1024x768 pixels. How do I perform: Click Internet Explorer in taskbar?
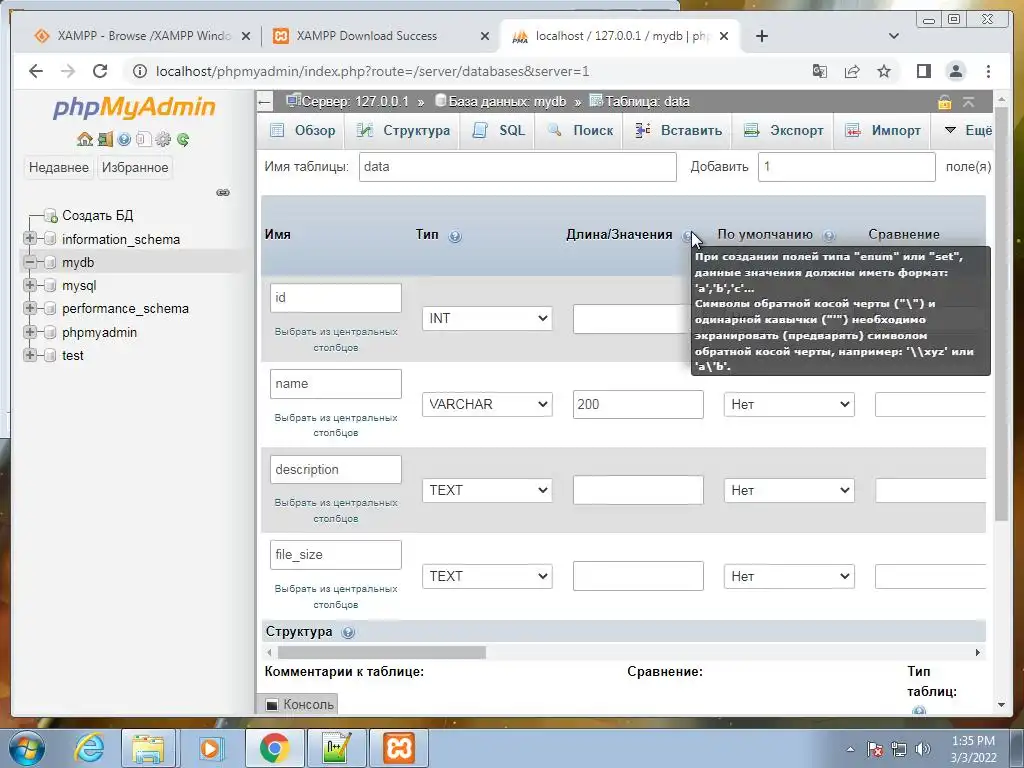click(x=88, y=748)
